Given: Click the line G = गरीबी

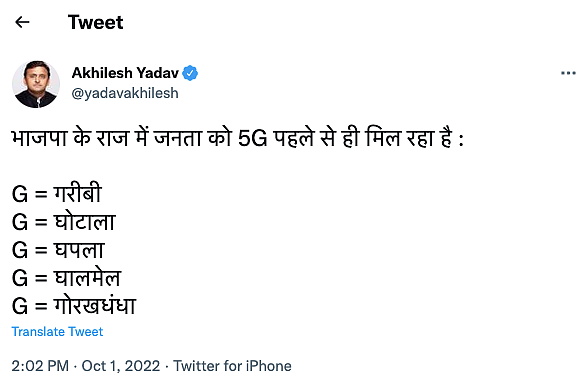Looking at the screenshot, I should (x=57, y=193).
